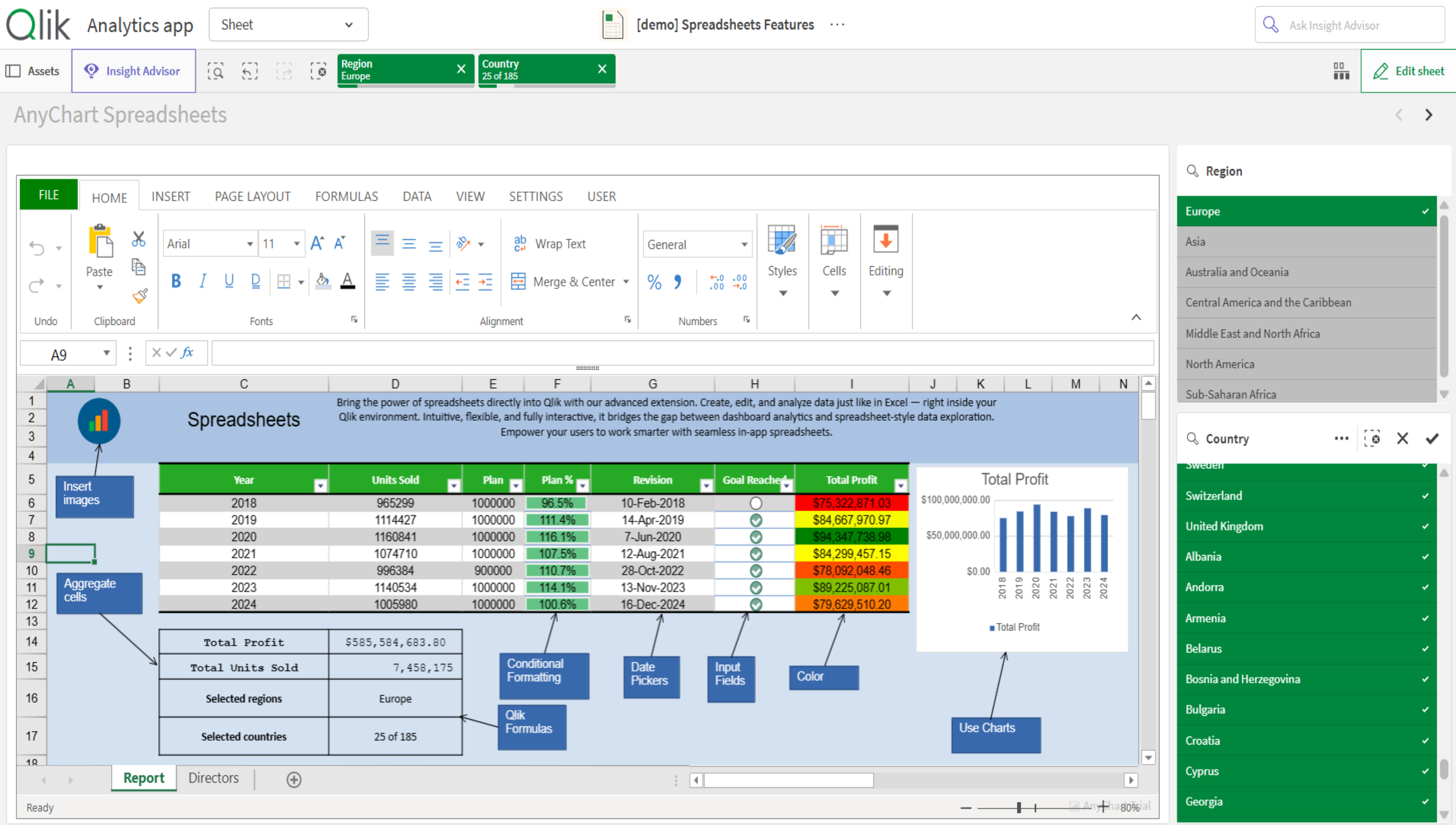Click the percent style icon
This screenshot has height=825, width=1456.
tap(654, 282)
